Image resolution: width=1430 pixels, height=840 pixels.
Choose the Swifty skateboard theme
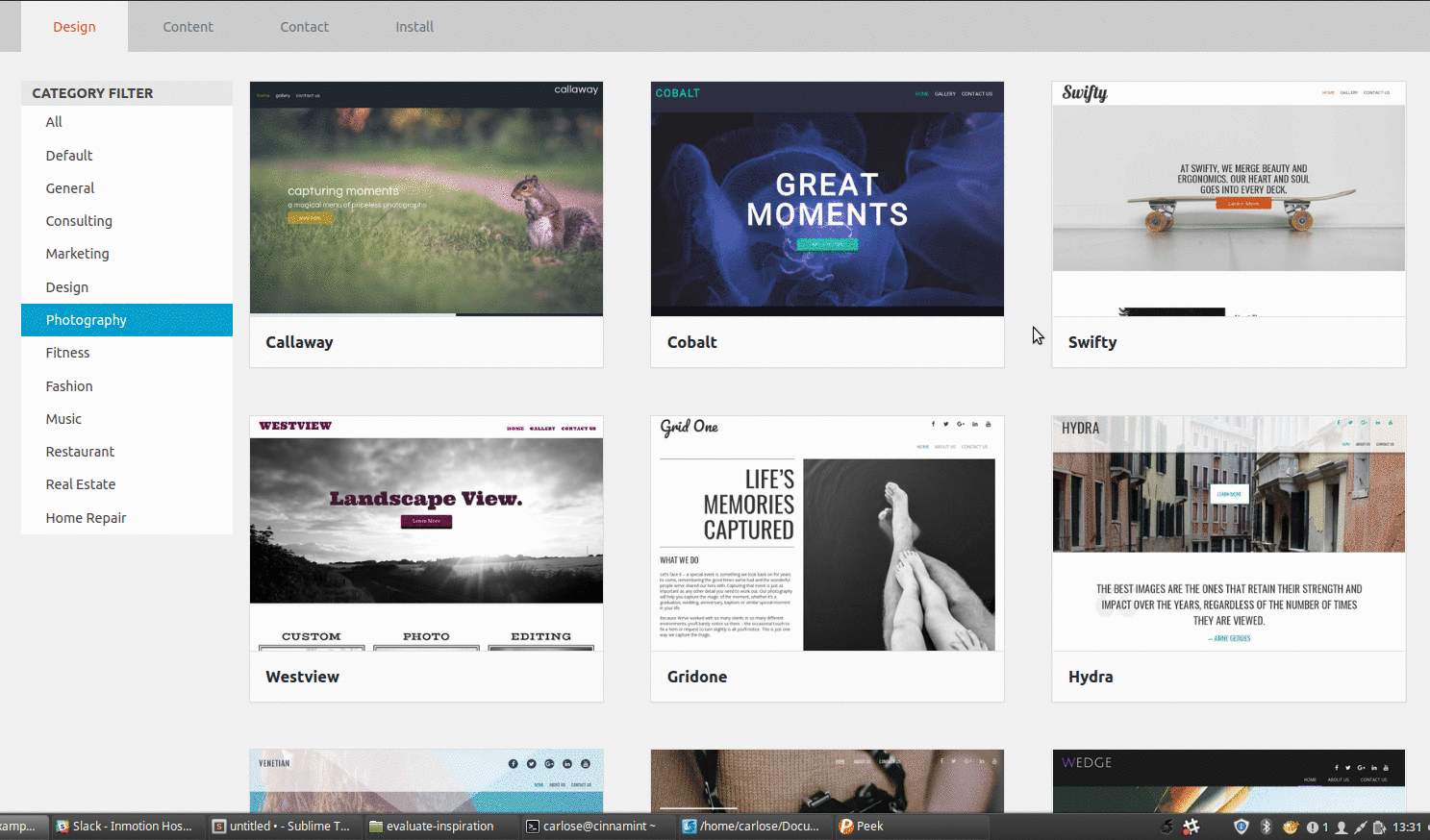[x=1228, y=199]
